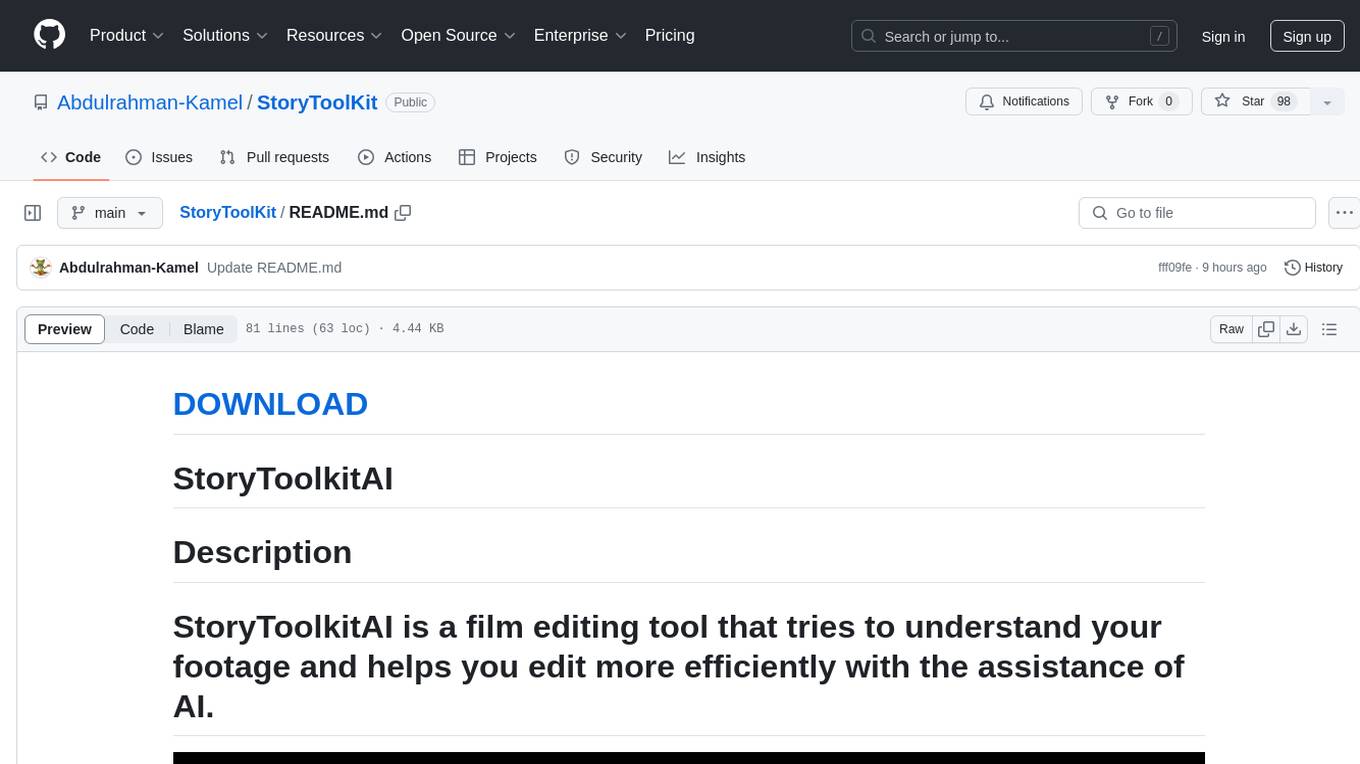Switch to the Insights tab
This screenshot has width=1360, height=764.
tap(707, 157)
